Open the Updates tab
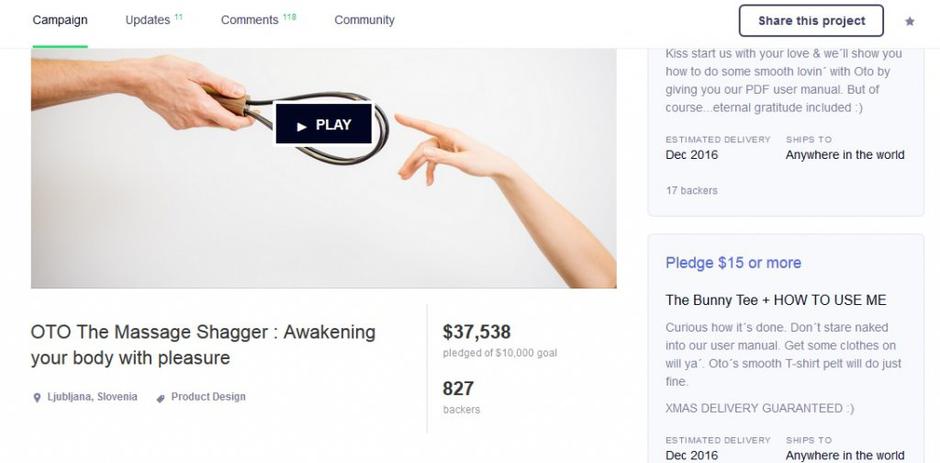 pyautogui.click(x=147, y=20)
